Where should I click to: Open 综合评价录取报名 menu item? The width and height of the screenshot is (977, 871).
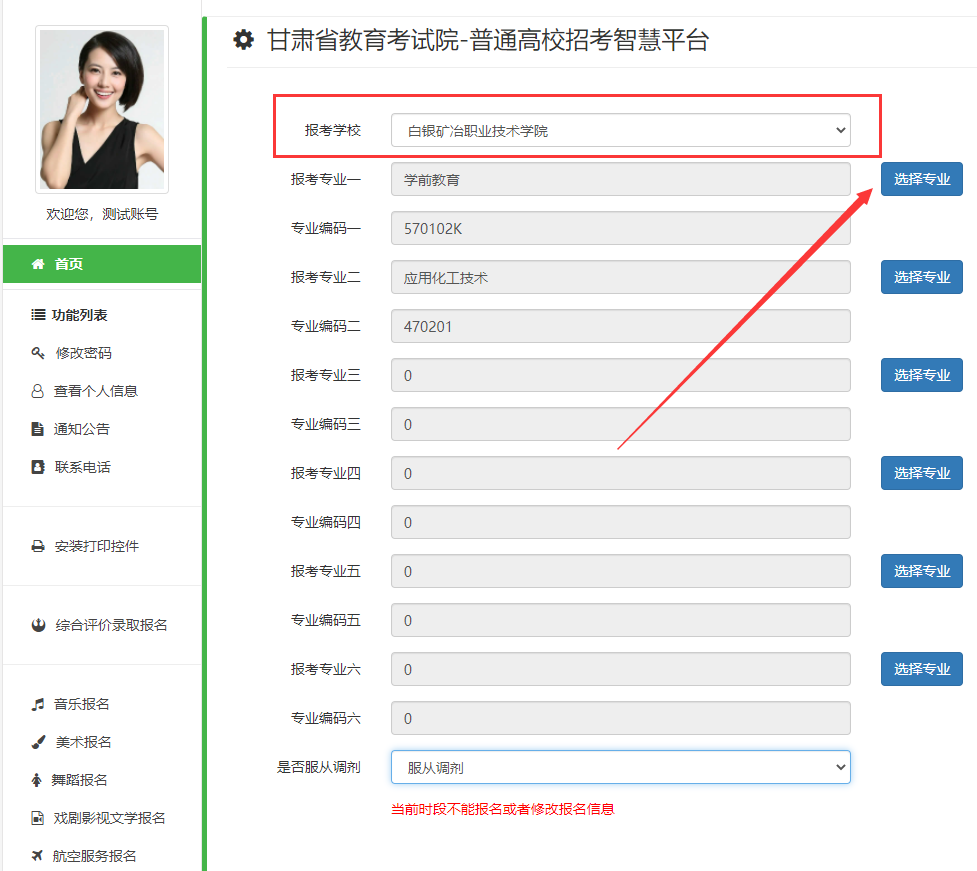(x=111, y=625)
